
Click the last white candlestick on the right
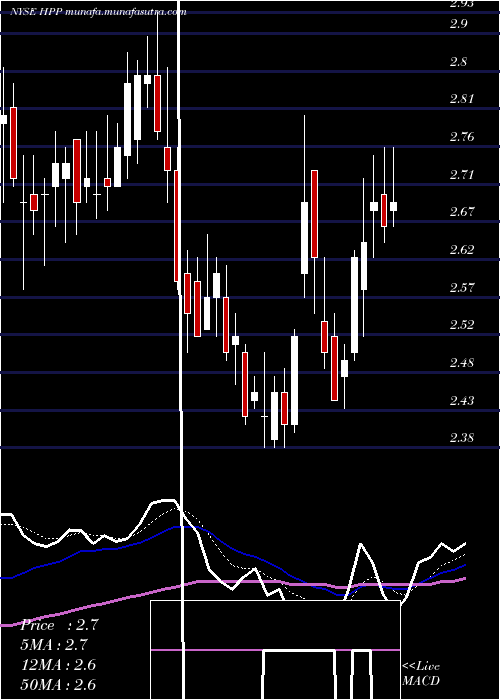point(393,206)
